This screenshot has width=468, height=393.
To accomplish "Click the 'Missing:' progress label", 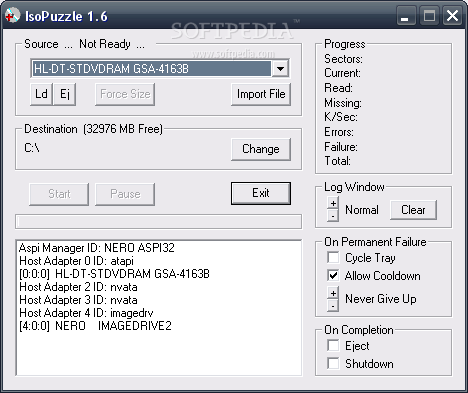I will (x=343, y=103).
